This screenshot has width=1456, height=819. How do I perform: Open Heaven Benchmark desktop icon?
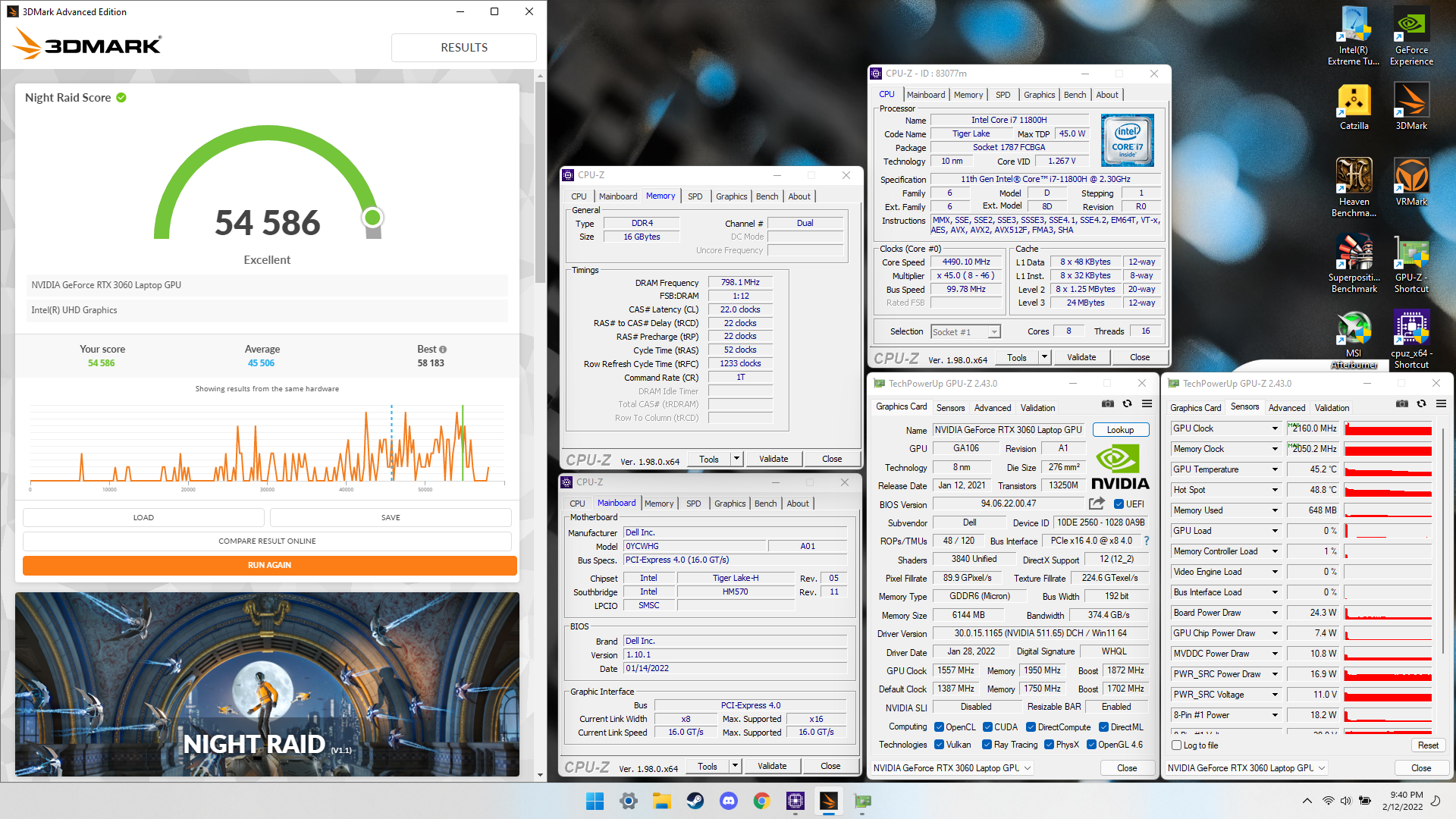tap(1354, 188)
